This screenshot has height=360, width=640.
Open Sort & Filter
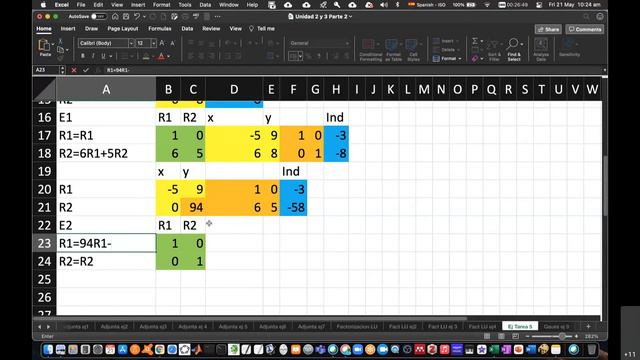(x=494, y=50)
